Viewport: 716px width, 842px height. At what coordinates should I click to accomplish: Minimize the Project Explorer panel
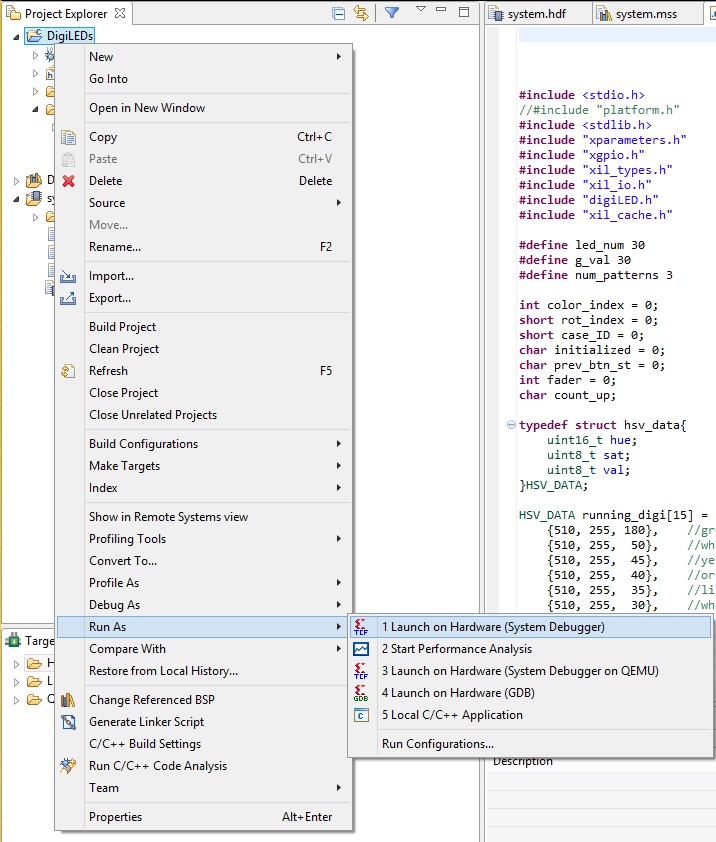pos(442,9)
